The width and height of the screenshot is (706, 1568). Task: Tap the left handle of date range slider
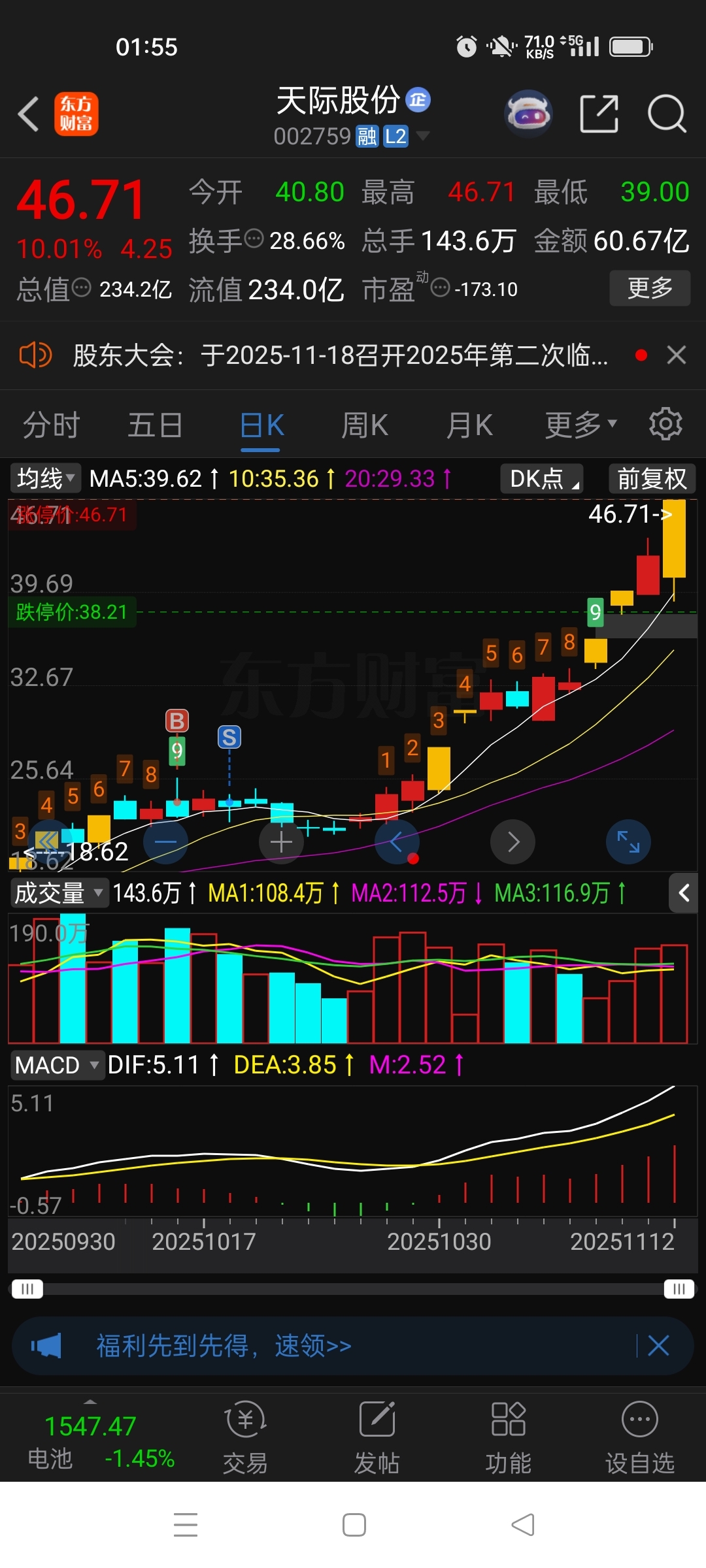tap(27, 1288)
